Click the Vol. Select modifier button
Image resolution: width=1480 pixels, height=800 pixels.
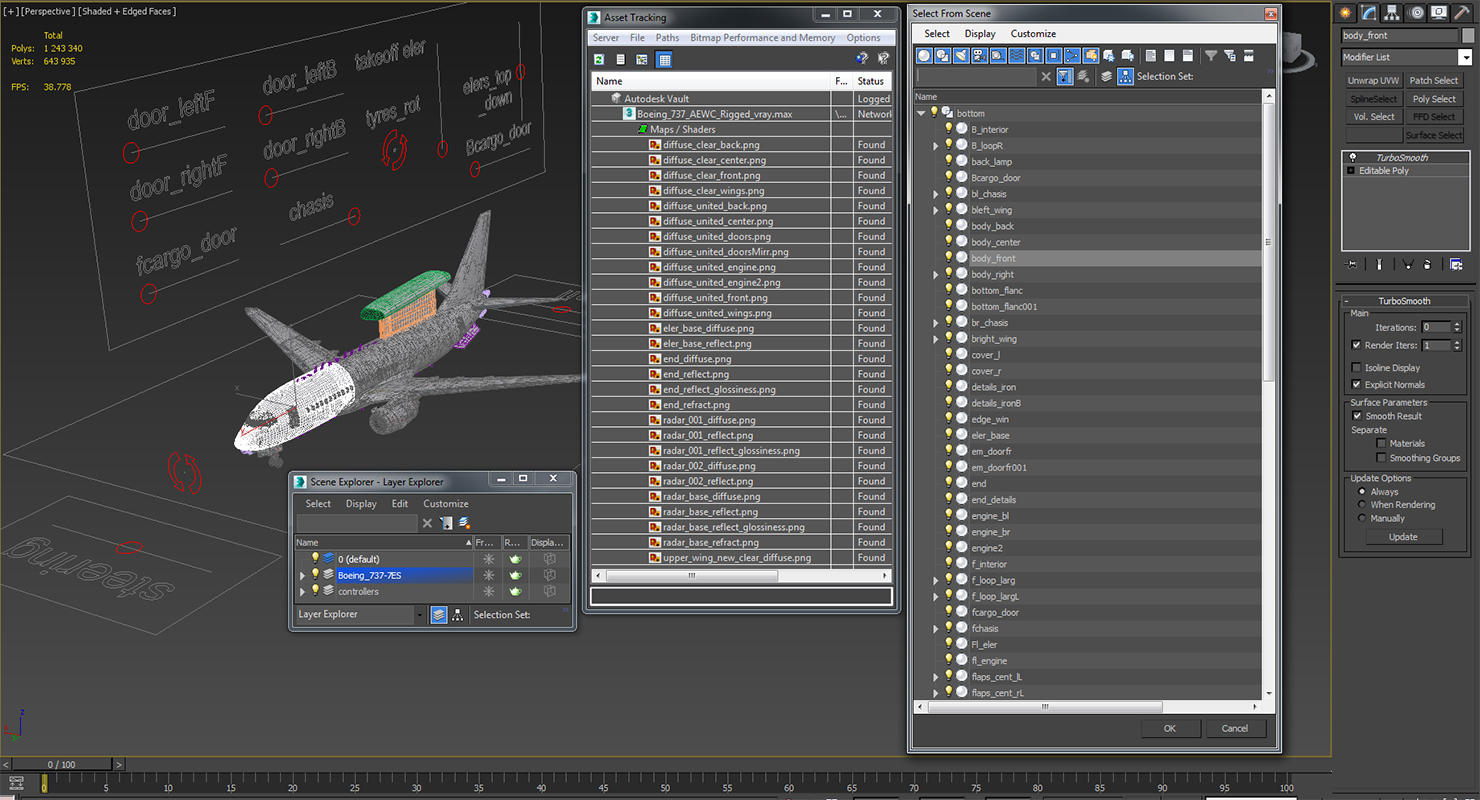point(1373,117)
